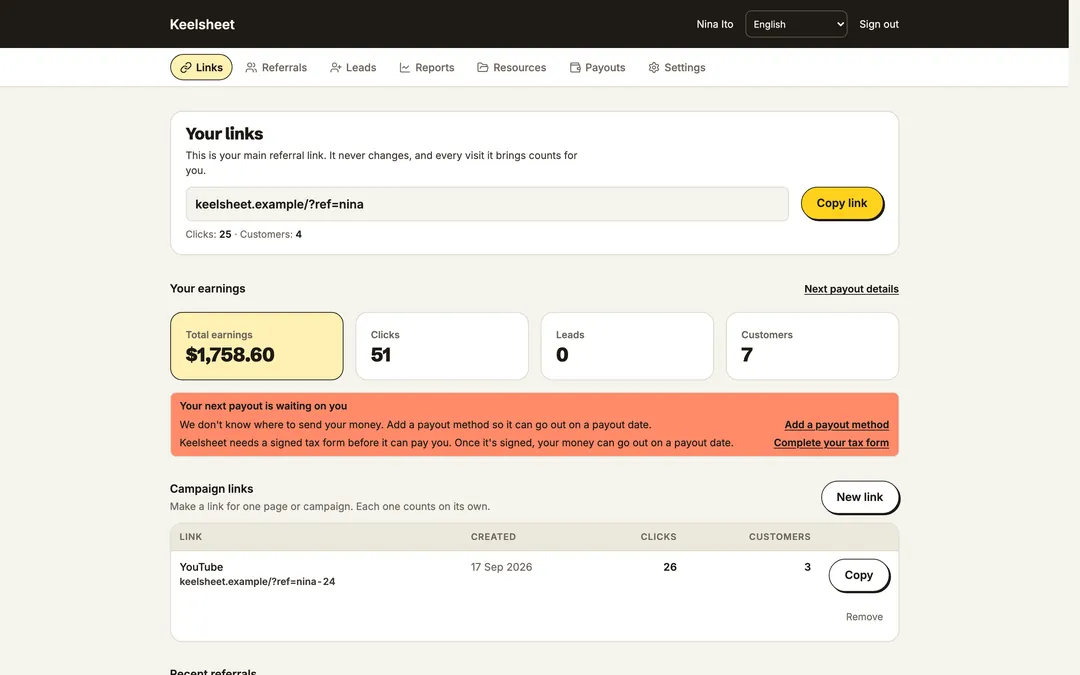
Task: Click the Resources folder icon
Action: point(483,68)
